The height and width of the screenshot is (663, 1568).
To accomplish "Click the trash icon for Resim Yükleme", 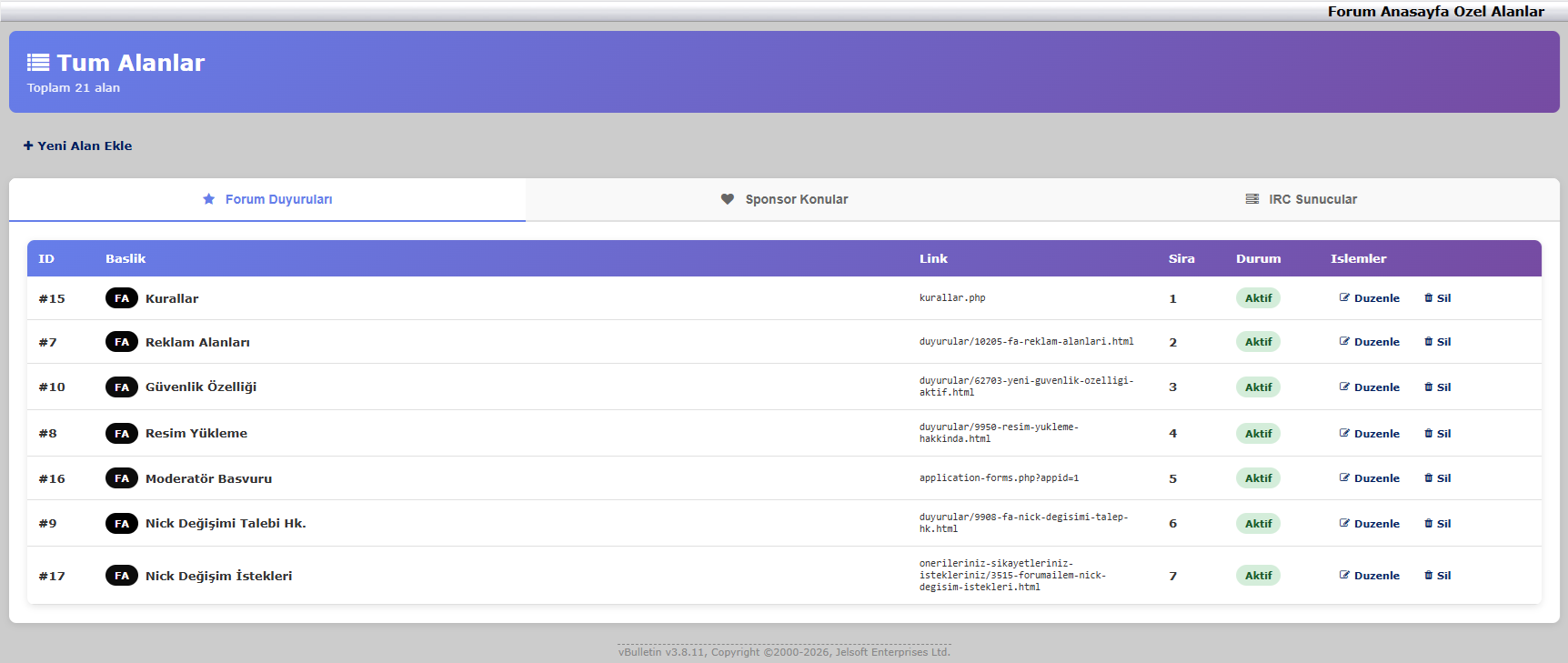I will tap(1429, 433).
